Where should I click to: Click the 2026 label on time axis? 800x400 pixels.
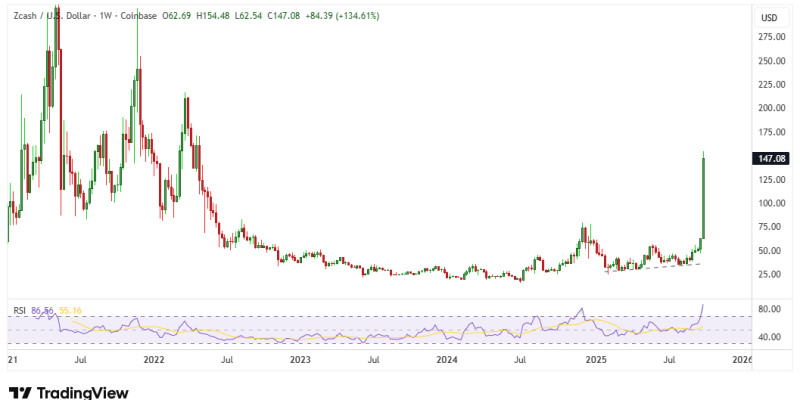click(741, 358)
